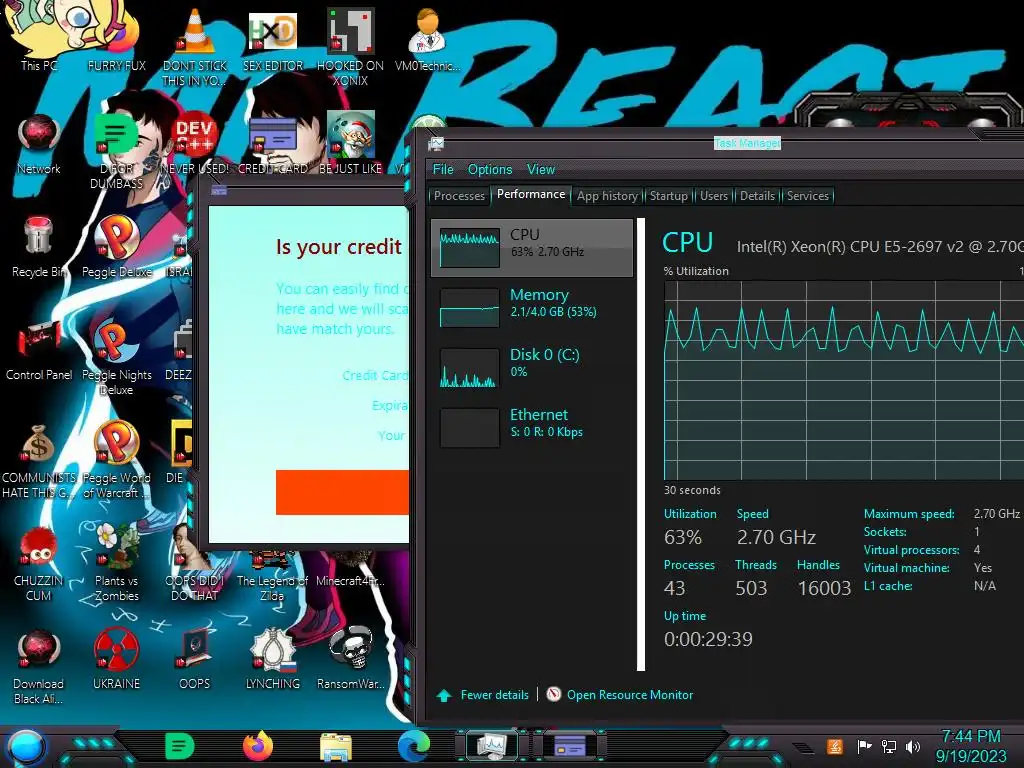Open the HxD hex editor shortcut
The height and width of the screenshot is (768, 1024).
coord(273,39)
